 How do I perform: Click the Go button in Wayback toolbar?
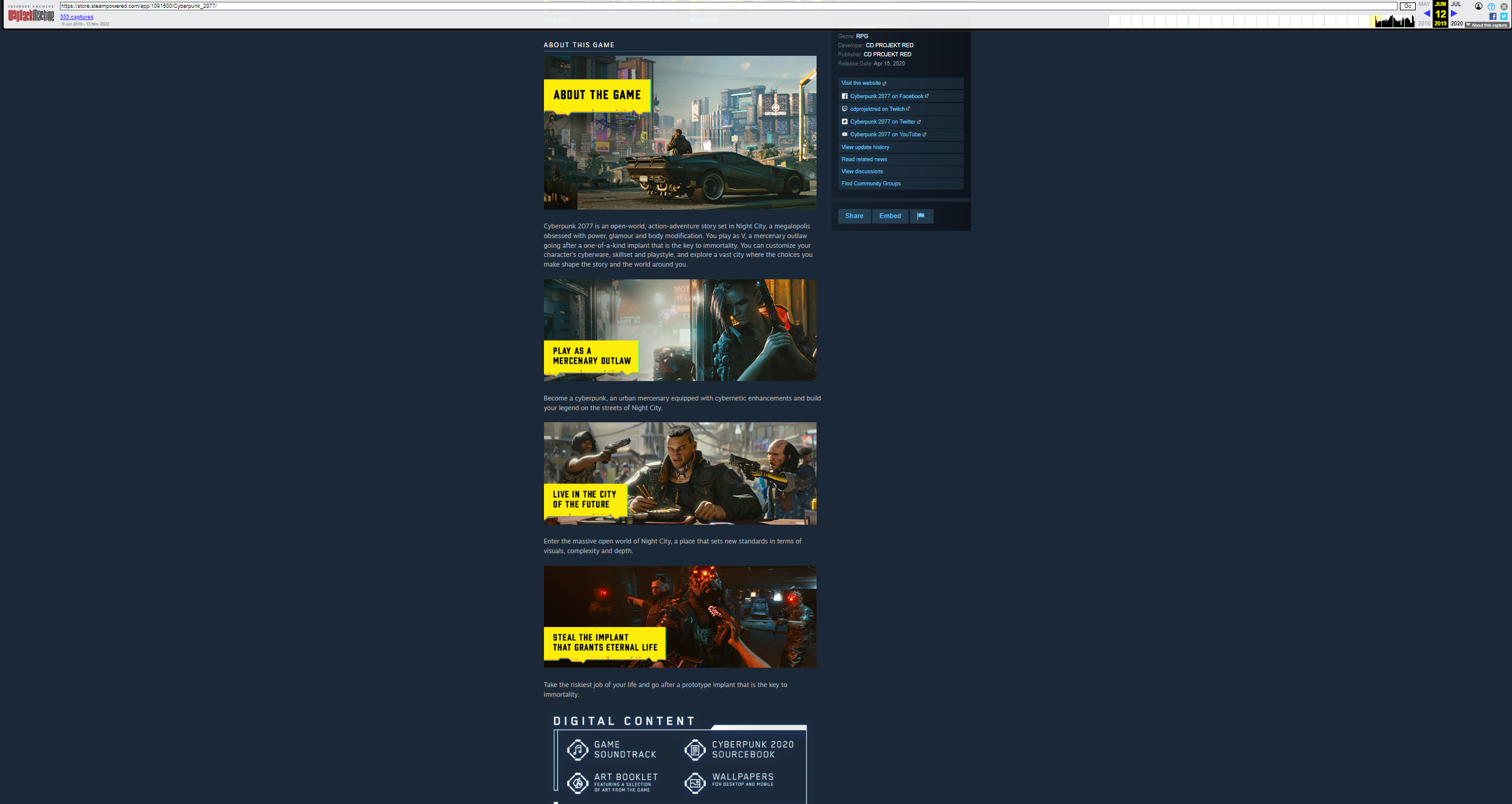(x=1407, y=6)
